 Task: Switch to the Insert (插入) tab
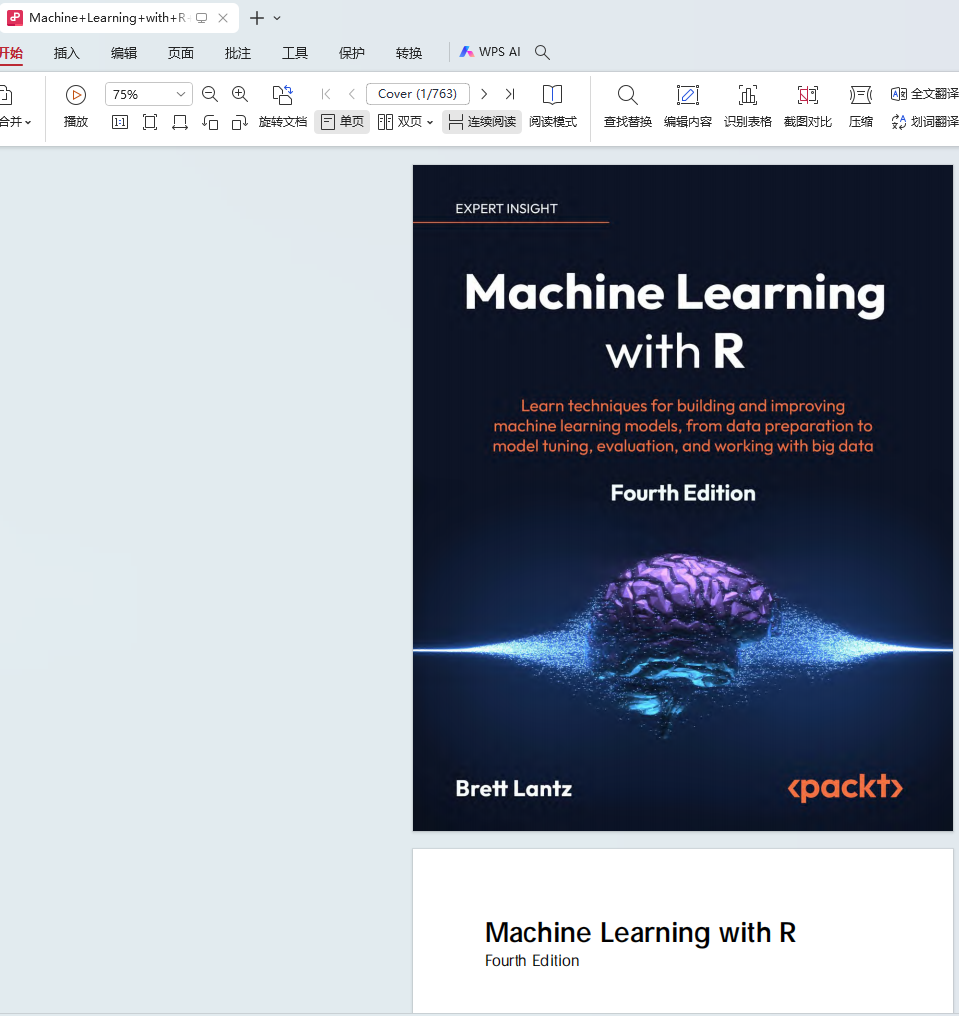click(x=67, y=53)
